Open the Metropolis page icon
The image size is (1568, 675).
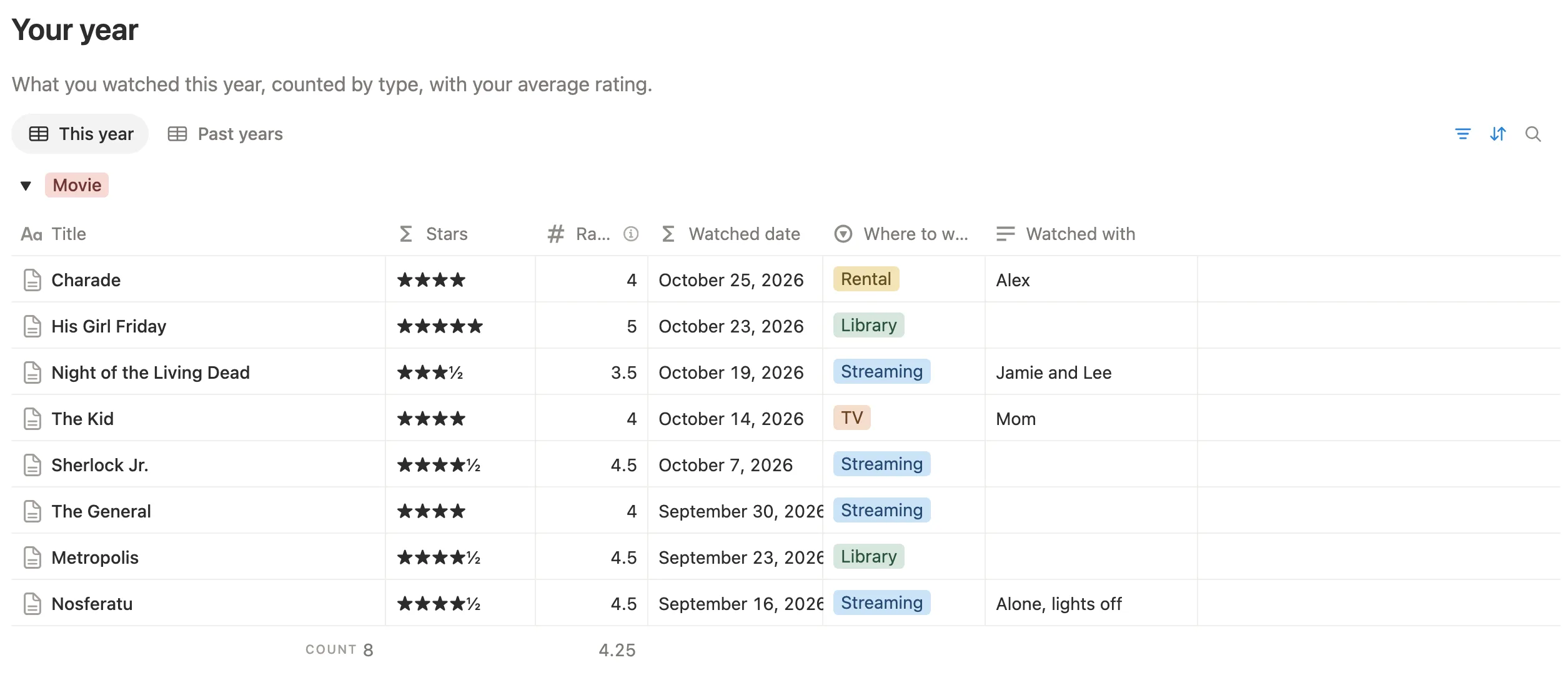tap(32, 557)
